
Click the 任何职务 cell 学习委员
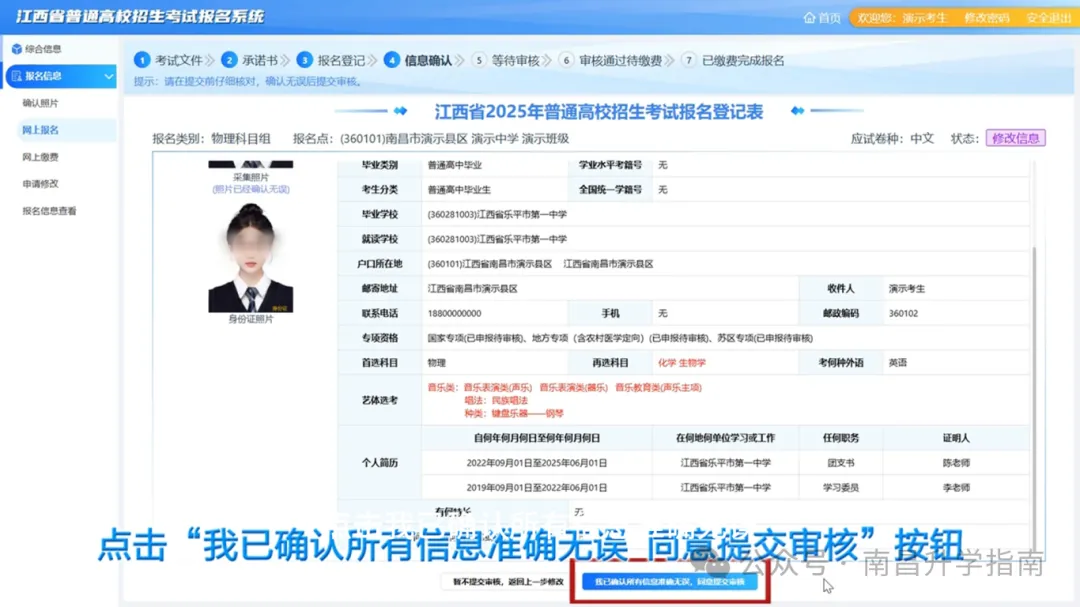pyautogui.click(x=840, y=488)
